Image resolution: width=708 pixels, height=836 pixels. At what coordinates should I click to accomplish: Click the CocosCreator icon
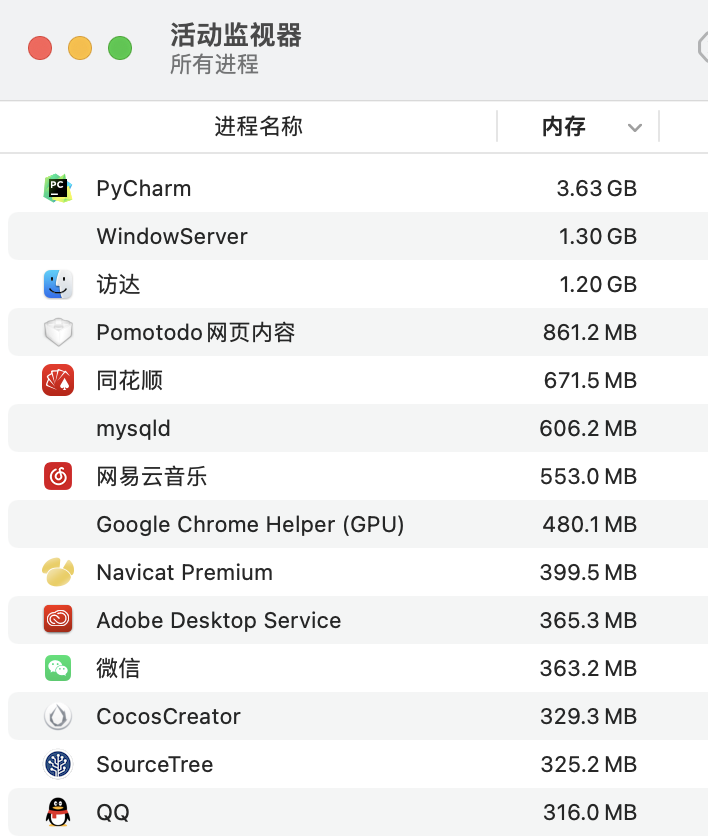click(x=58, y=716)
